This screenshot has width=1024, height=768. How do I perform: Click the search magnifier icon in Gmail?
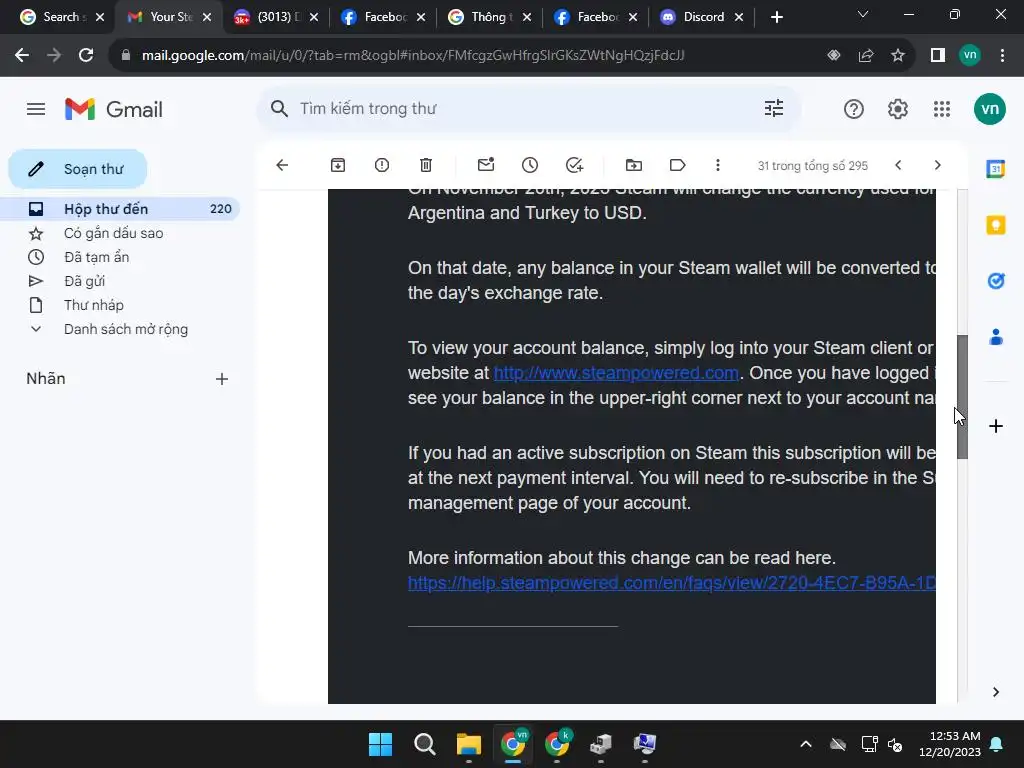pyautogui.click(x=279, y=108)
